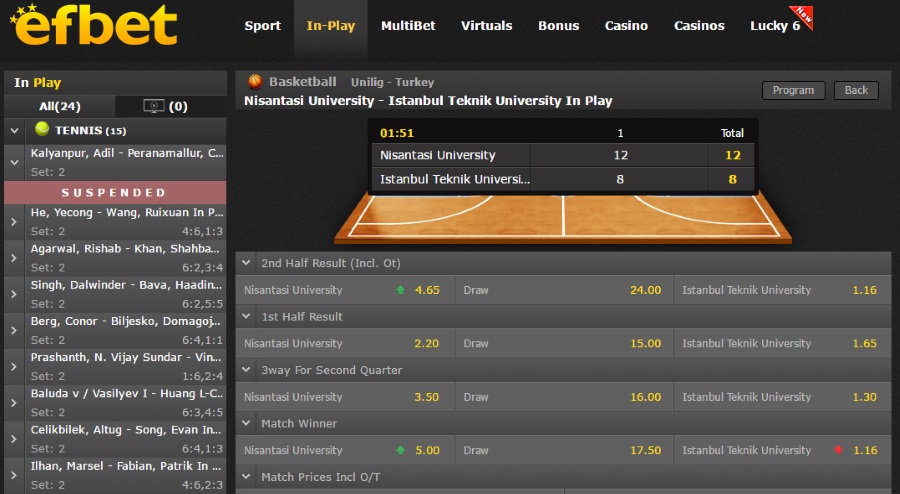Open Berg, Conor - Biljesko, Domagoj match

click(126, 321)
